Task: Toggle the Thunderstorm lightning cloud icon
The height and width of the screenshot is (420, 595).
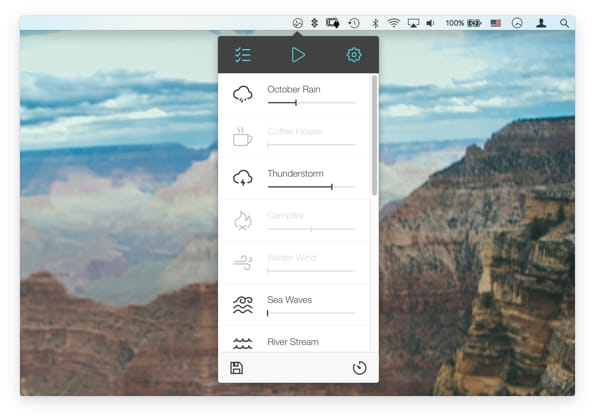Action: coord(242,178)
